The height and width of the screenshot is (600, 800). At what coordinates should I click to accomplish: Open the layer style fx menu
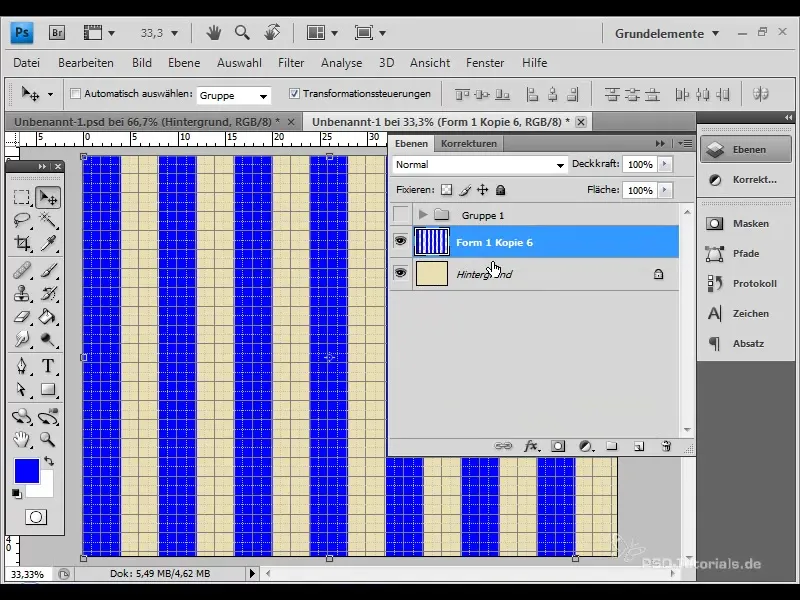point(532,446)
